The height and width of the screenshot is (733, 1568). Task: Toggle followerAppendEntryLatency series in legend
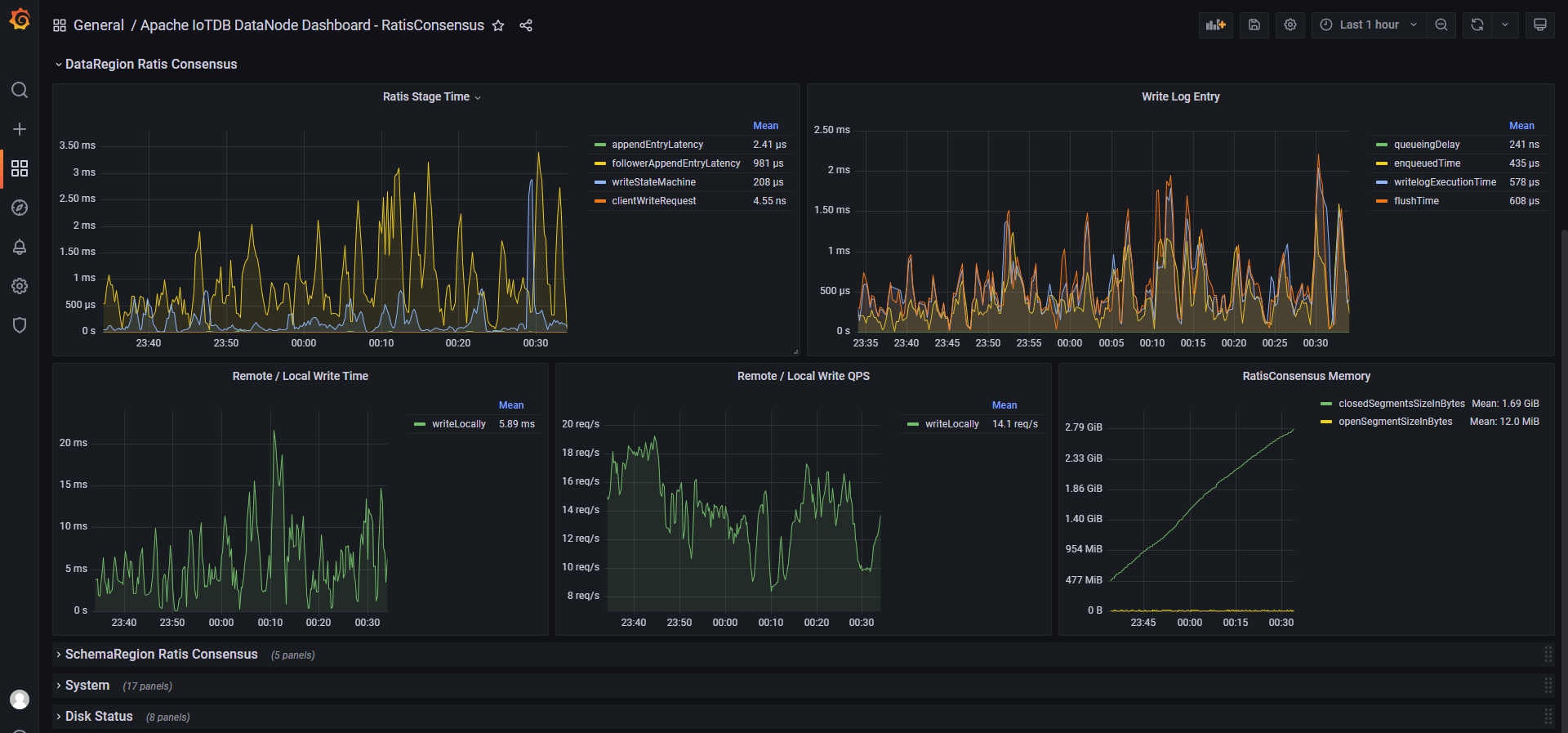676,163
